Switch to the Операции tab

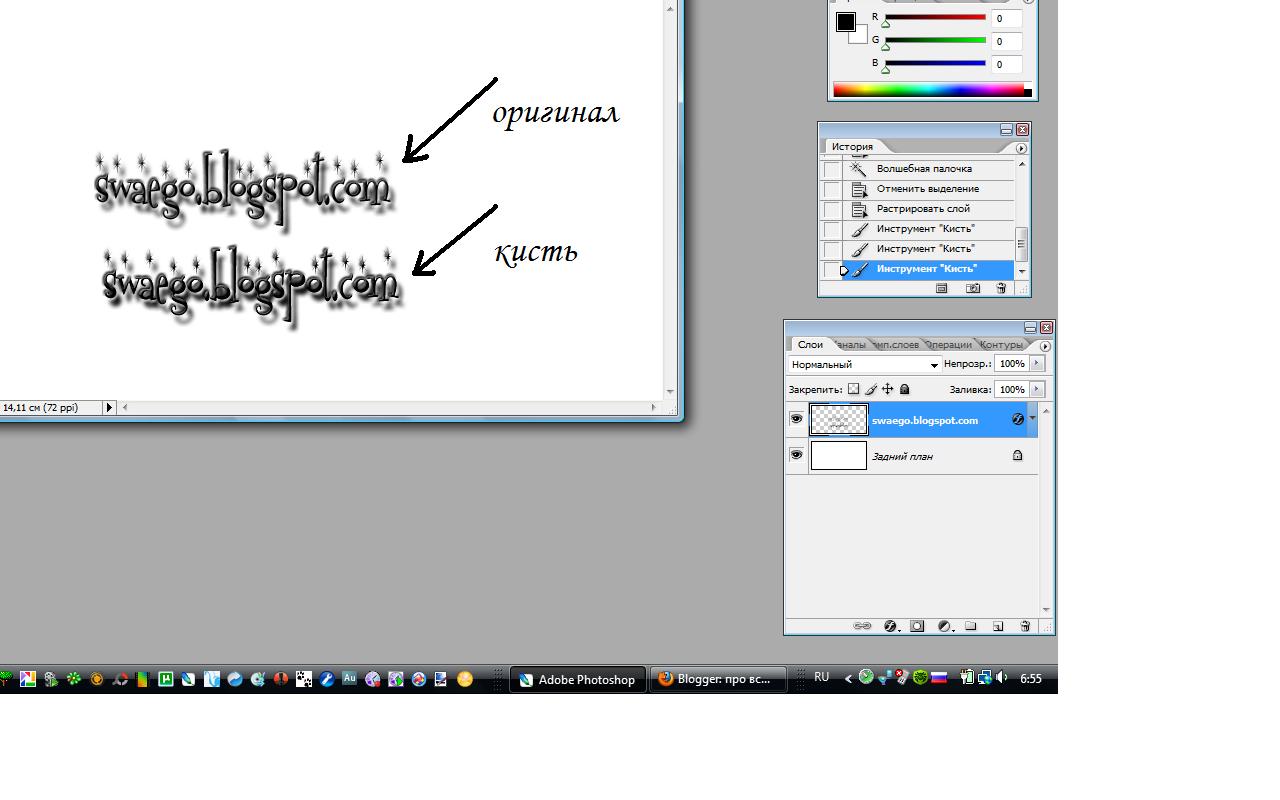tap(949, 345)
